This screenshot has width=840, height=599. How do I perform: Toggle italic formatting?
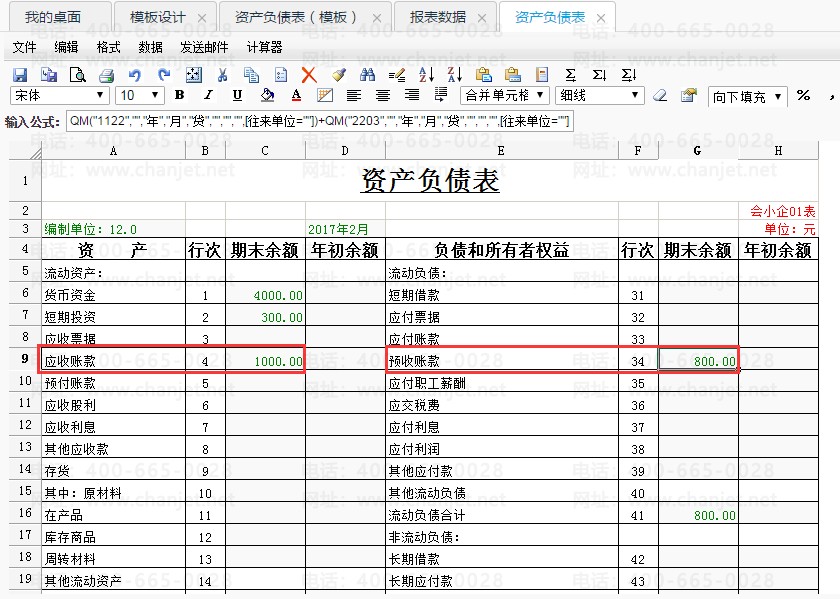tap(208, 96)
